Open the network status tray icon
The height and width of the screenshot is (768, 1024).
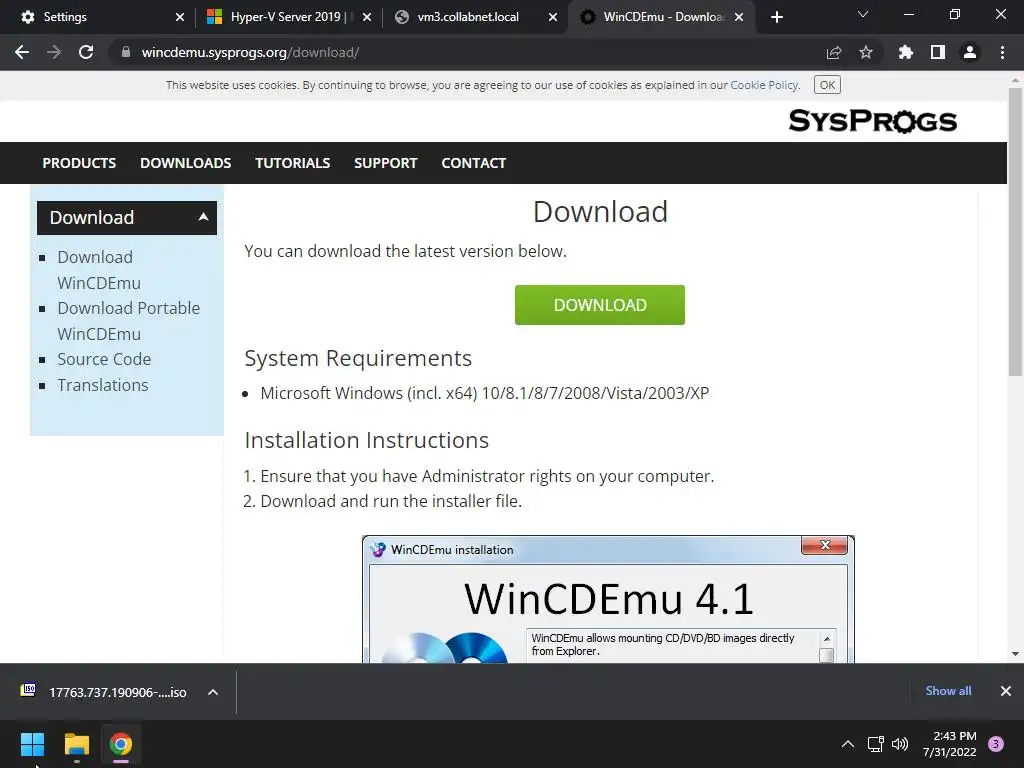pyautogui.click(x=875, y=744)
